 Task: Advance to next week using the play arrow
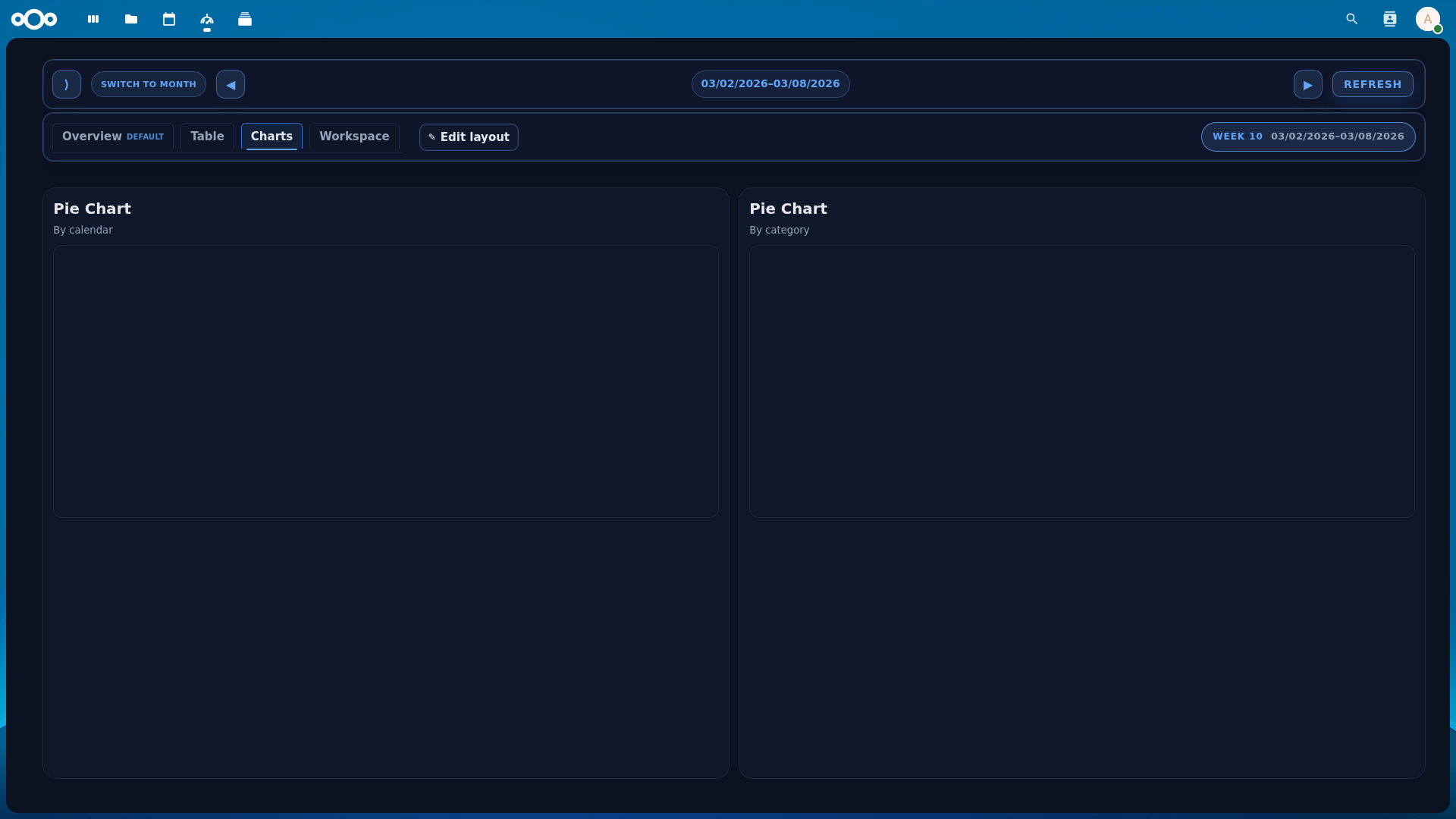1307,83
